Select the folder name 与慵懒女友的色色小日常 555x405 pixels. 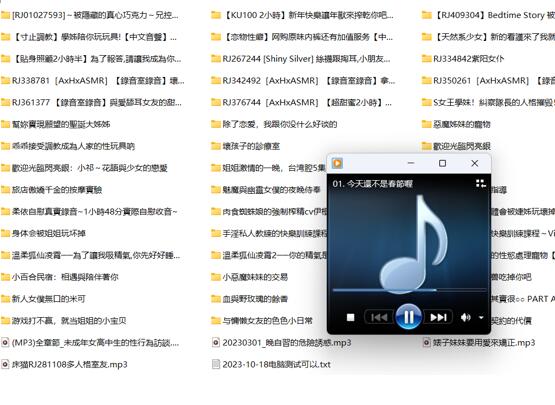[x=267, y=321]
